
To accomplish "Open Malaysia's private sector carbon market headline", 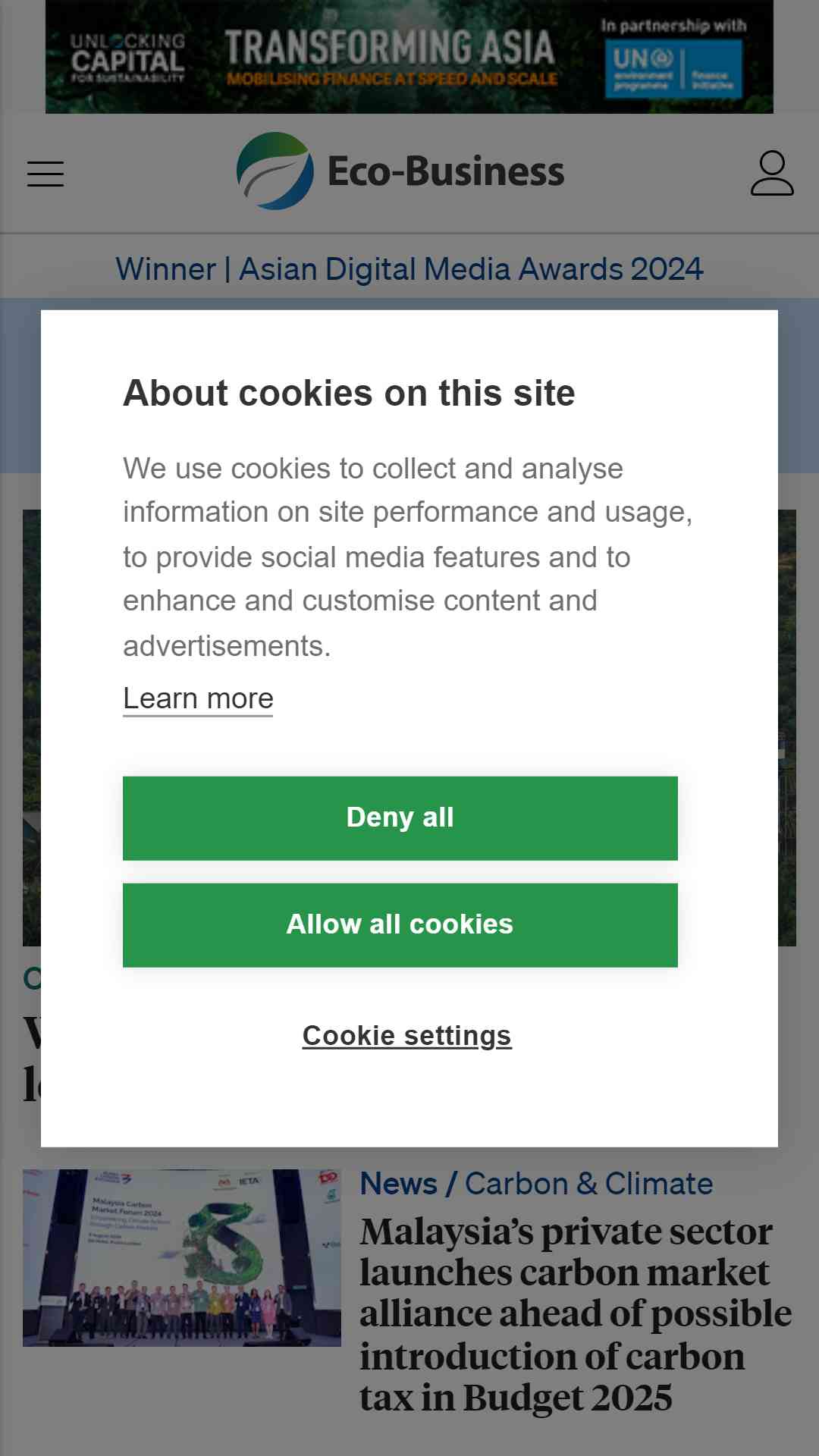I will pos(576,1314).
